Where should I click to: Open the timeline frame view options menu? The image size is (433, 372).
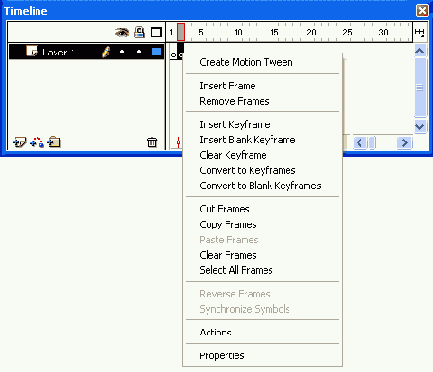click(x=420, y=32)
